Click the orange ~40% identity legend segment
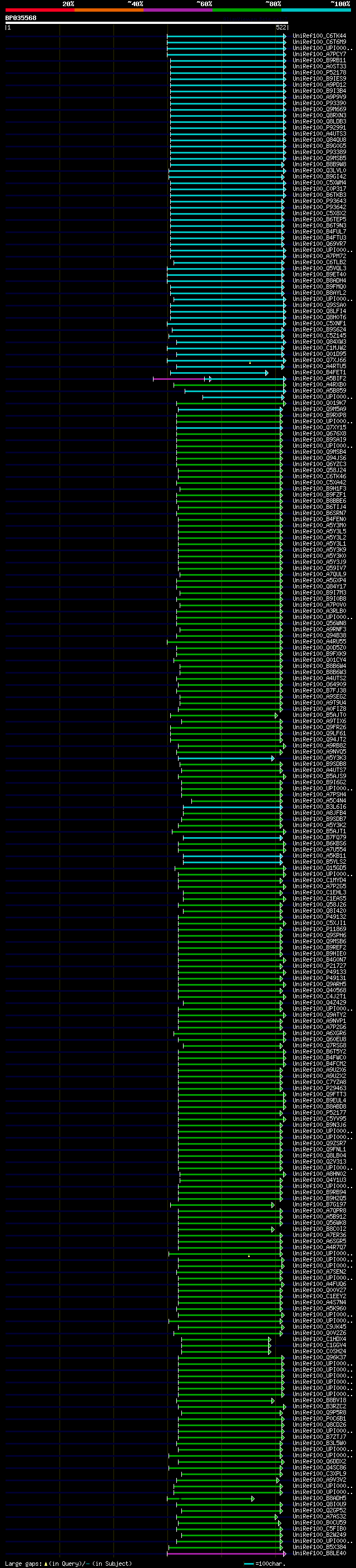Image resolution: width=356 pixels, height=1568 pixels. click(109, 10)
